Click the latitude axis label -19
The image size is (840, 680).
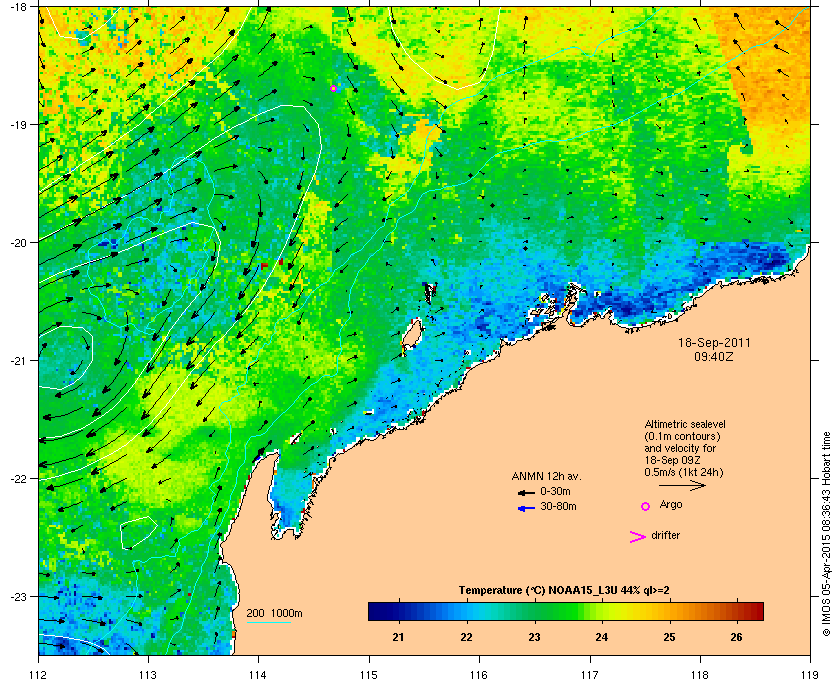click(x=18, y=124)
